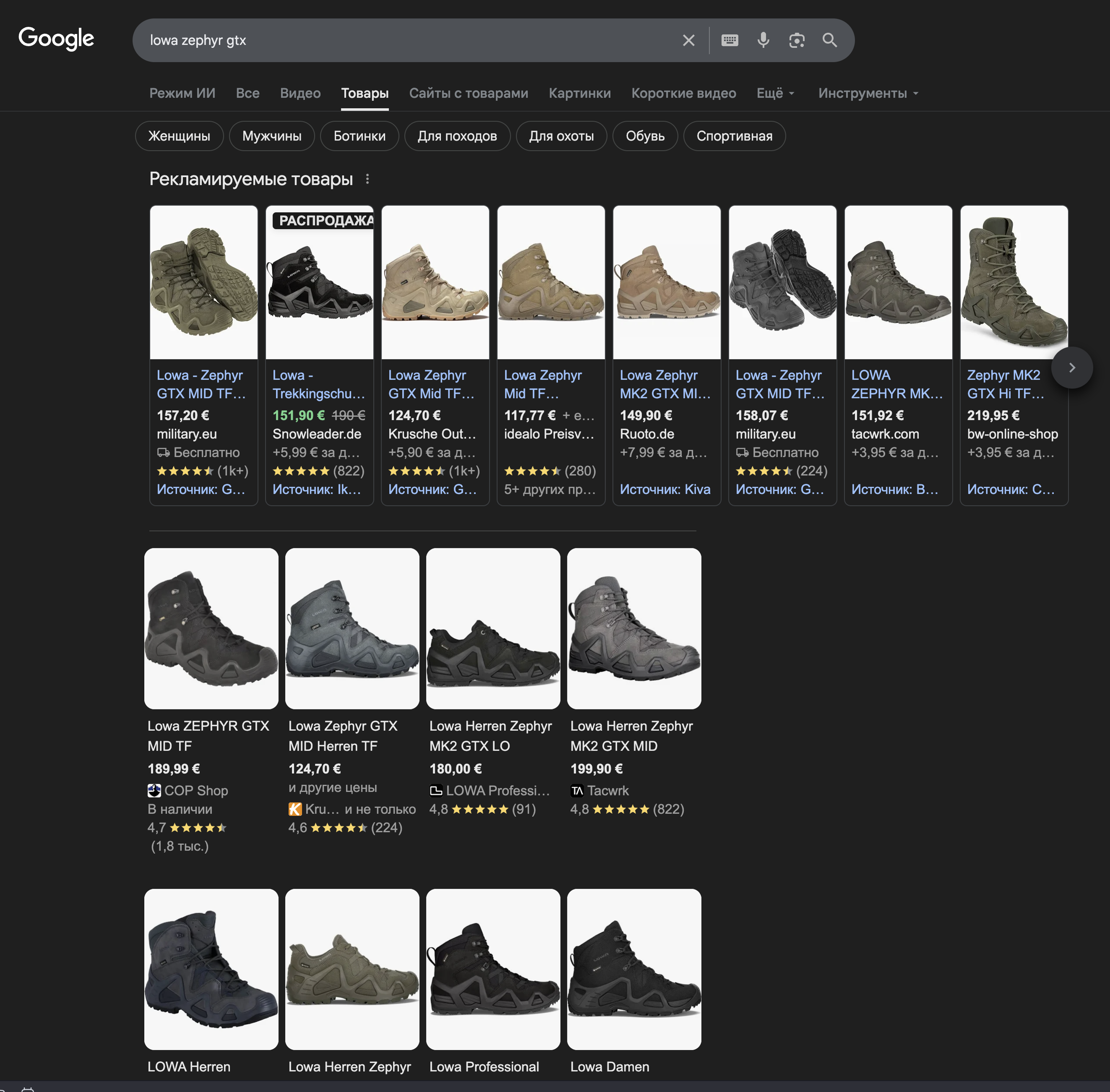Click inside the lowa zephyr gtx search field
The height and width of the screenshot is (1092, 1110).
pyautogui.click(x=401, y=40)
